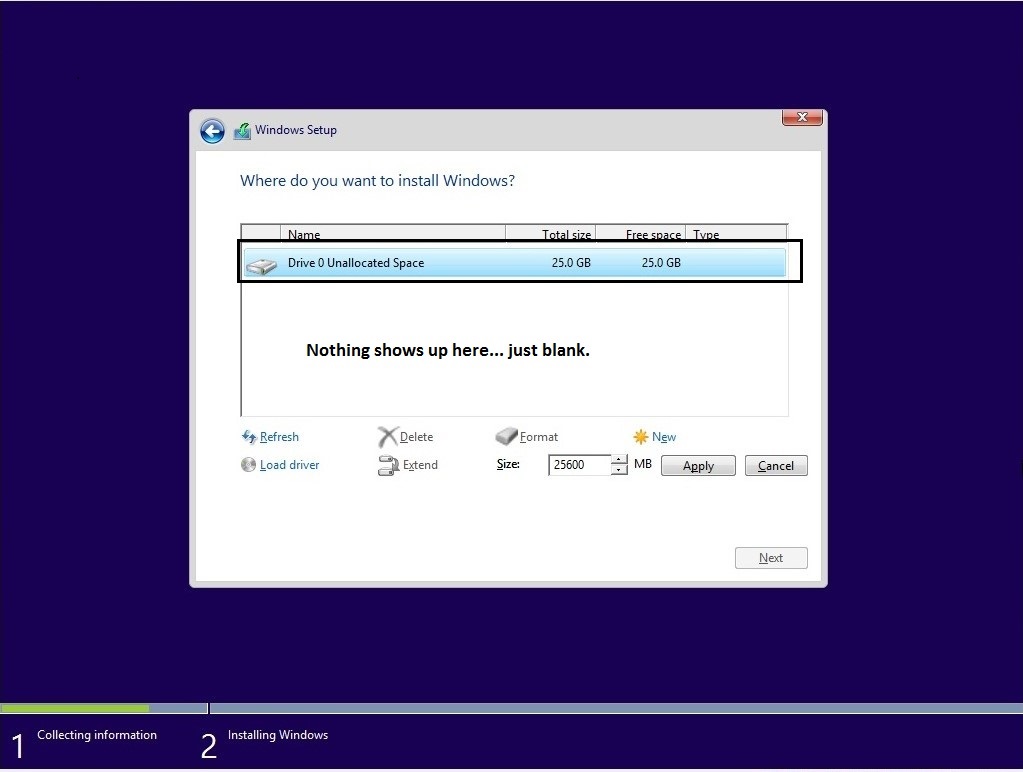The height and width of the screenshot is (772, 1023).
Task: Click the Load driver disc icon
Action: pyautogui.click(x=248, y=465)
